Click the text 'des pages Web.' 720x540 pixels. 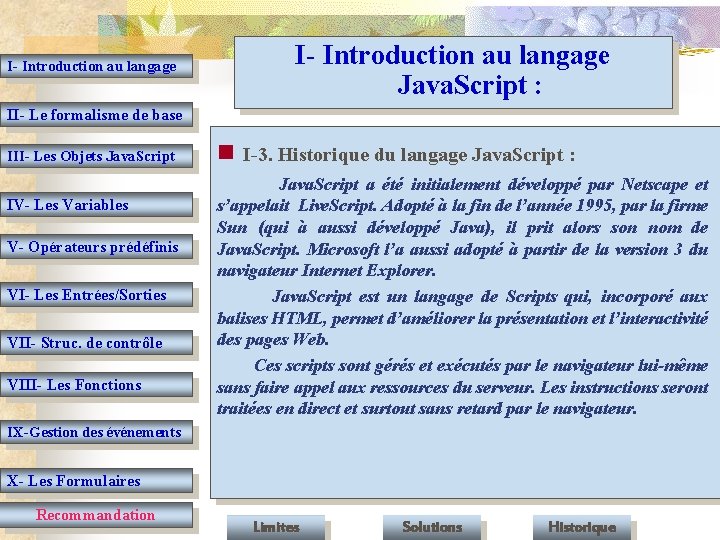tap(273, 339)
